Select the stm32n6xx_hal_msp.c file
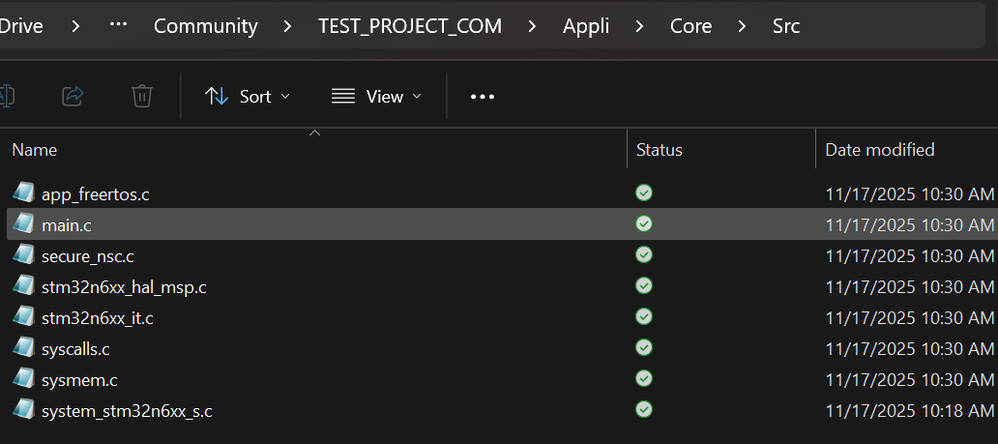 (x=124, y=287)
